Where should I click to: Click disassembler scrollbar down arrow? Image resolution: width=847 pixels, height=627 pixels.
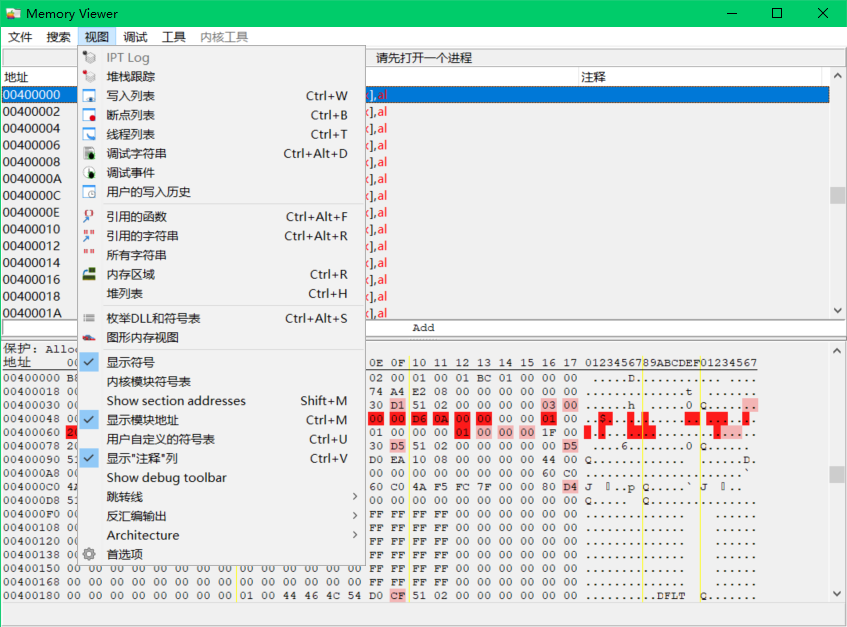837,311
